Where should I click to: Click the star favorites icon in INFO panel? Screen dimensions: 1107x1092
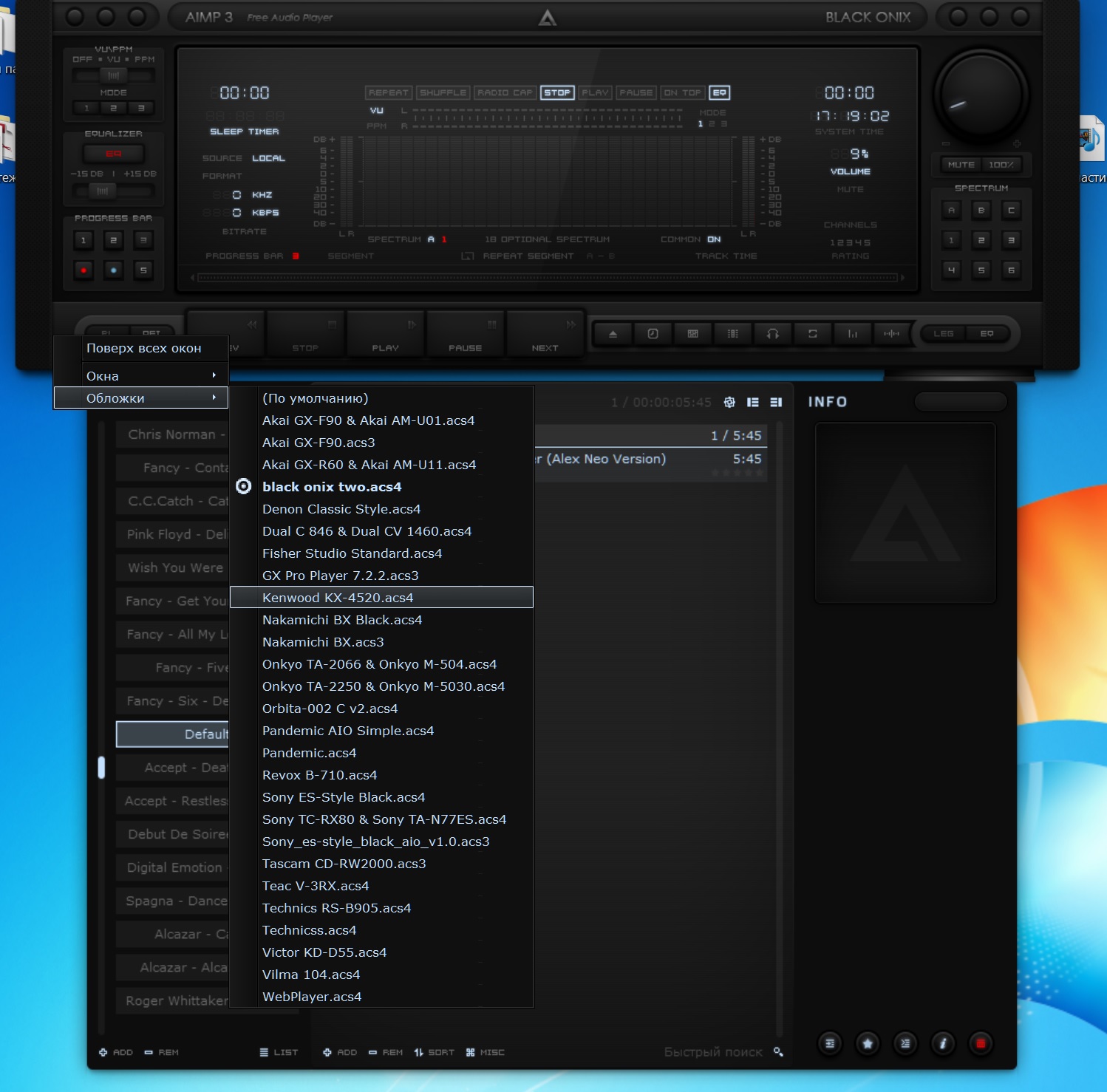coord(868,1043)
